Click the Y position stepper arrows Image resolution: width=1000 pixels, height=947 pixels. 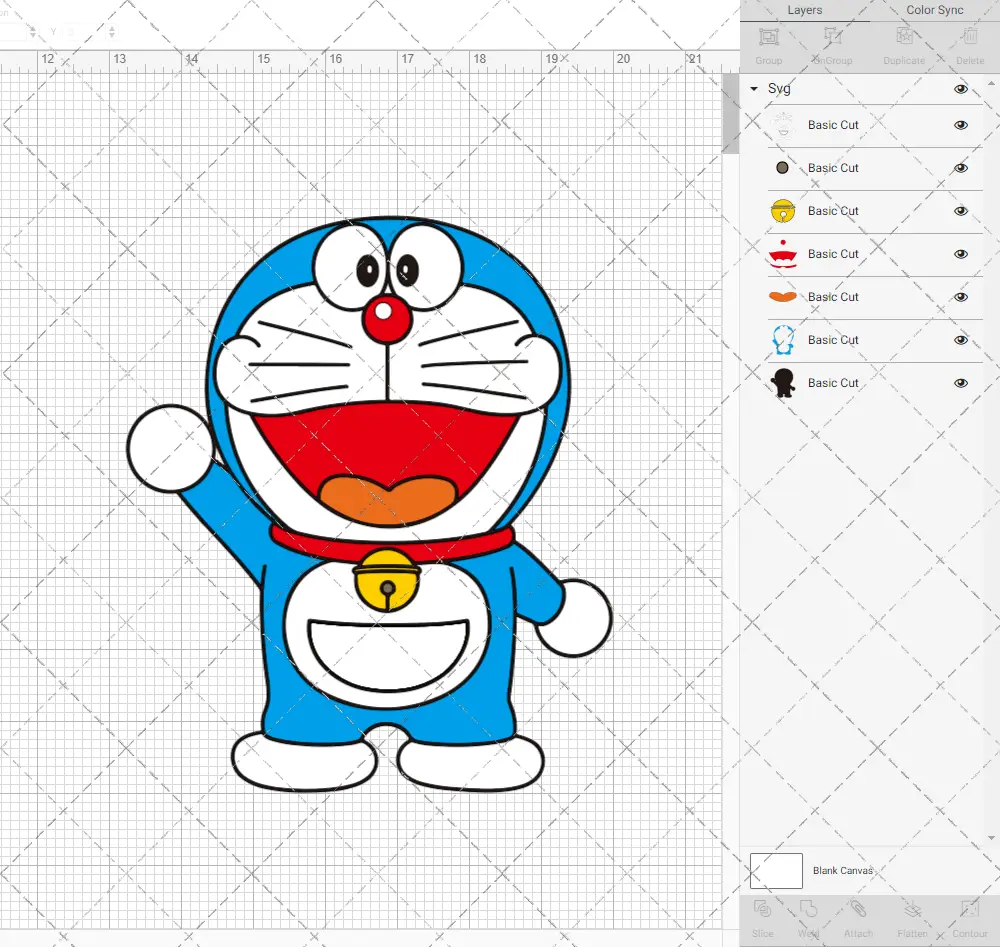(x=112, y=31)
